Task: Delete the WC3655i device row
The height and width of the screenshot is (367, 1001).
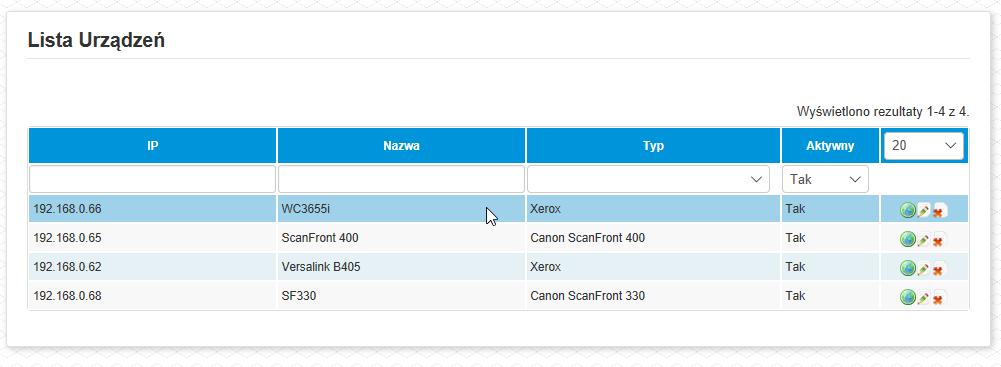Action: 938,211
